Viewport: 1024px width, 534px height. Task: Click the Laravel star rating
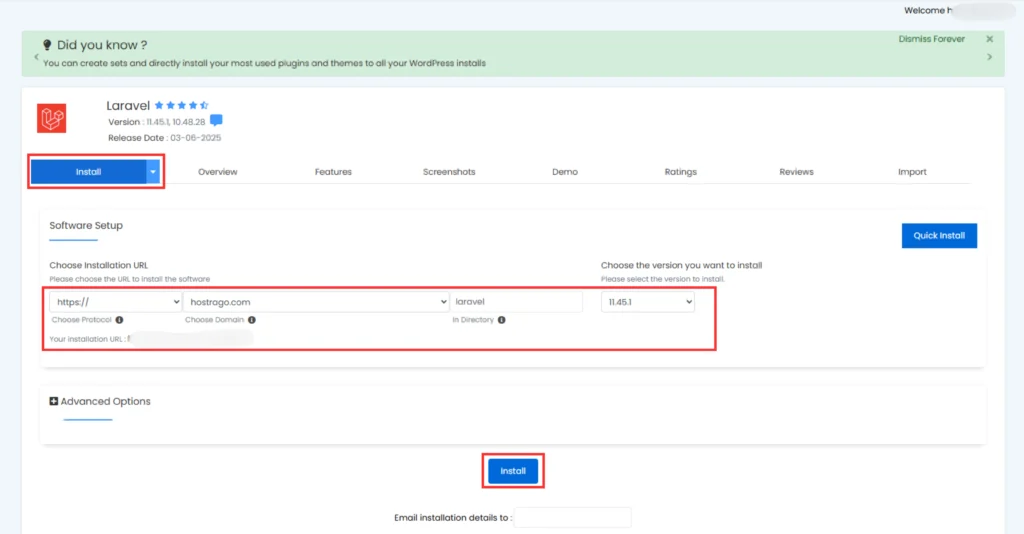click(x=182, y=105)
